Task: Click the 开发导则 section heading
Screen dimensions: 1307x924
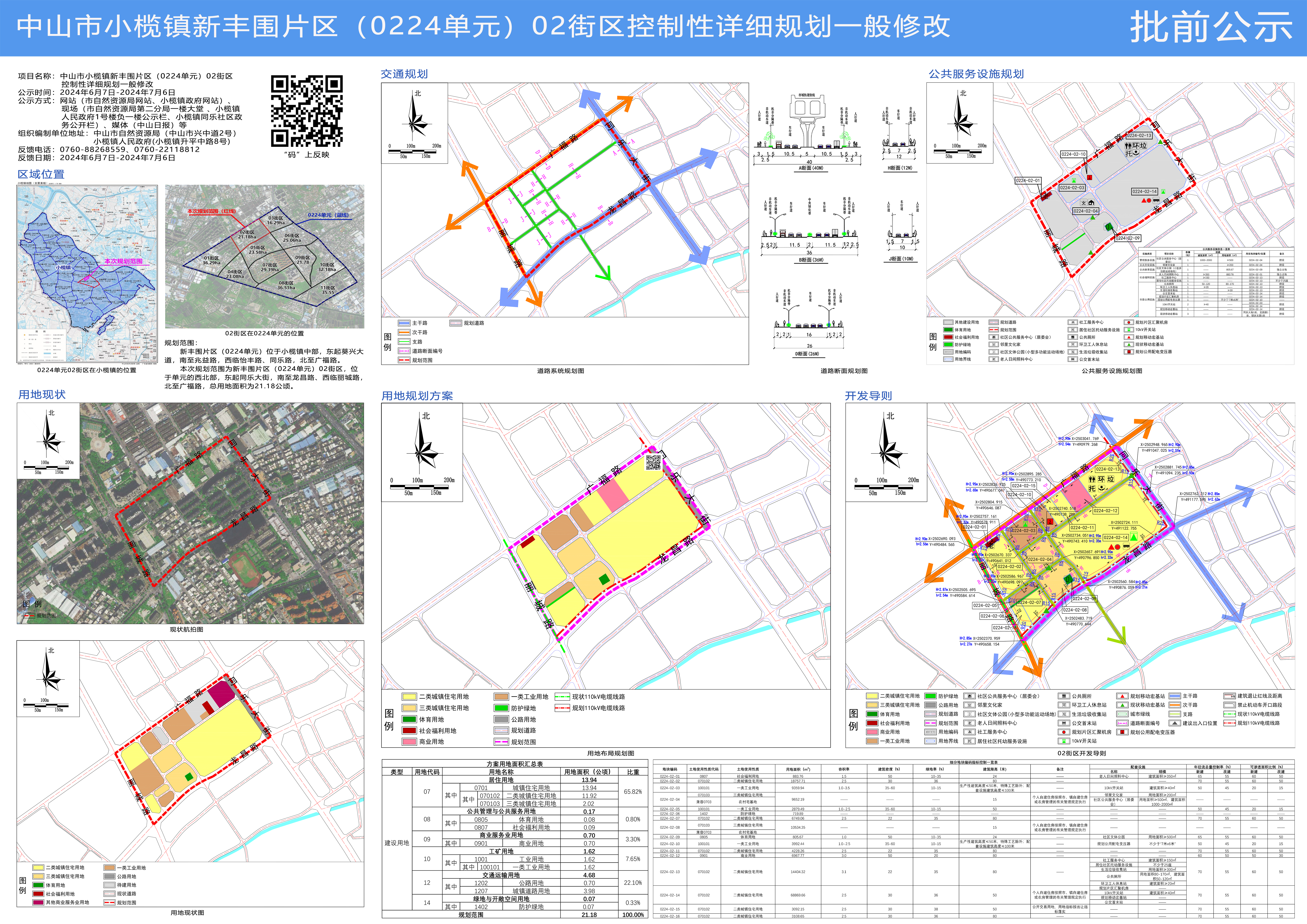Action: [869, 396]
